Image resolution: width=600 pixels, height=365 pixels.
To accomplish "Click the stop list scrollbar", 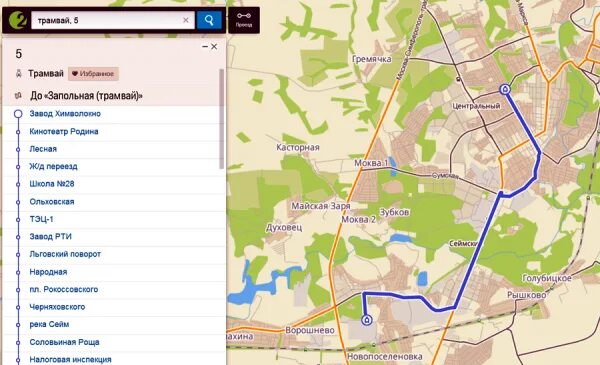I will click(221, 119).
